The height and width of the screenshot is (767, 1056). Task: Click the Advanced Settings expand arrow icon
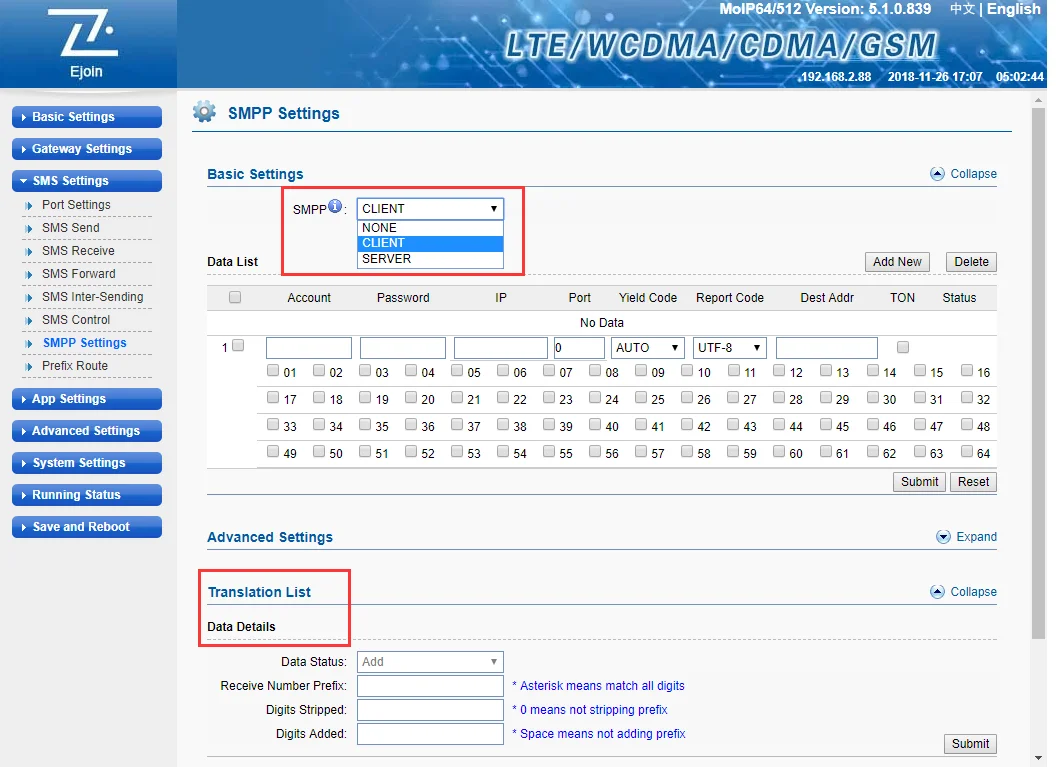pos(943,537)
